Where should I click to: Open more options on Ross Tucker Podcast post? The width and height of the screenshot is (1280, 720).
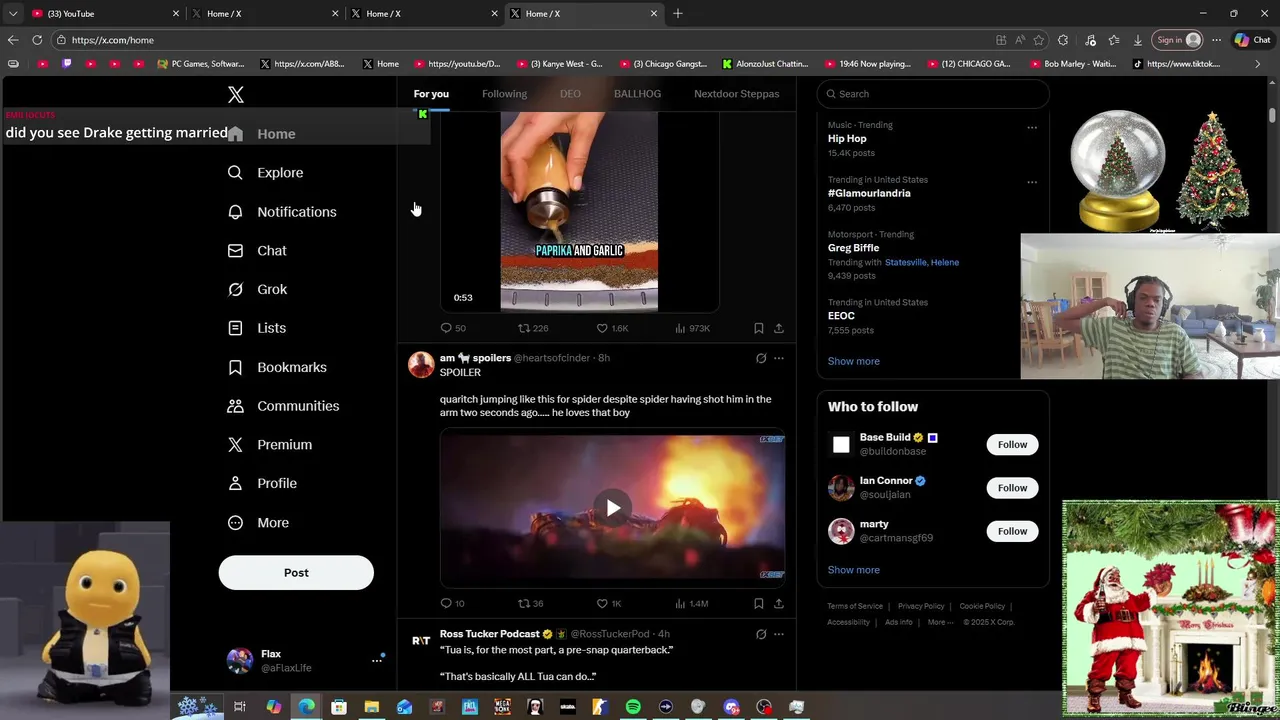(x=779, y=634)
